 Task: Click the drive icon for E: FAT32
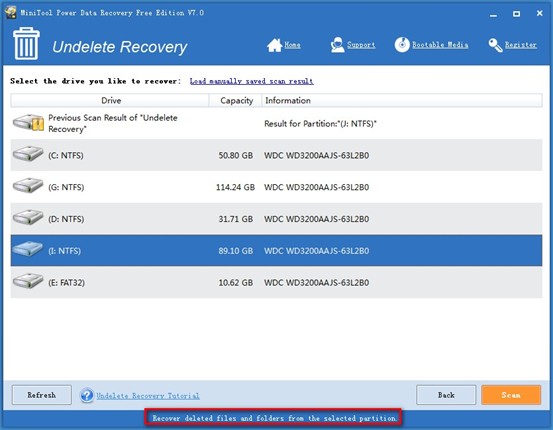pos(28,281)
